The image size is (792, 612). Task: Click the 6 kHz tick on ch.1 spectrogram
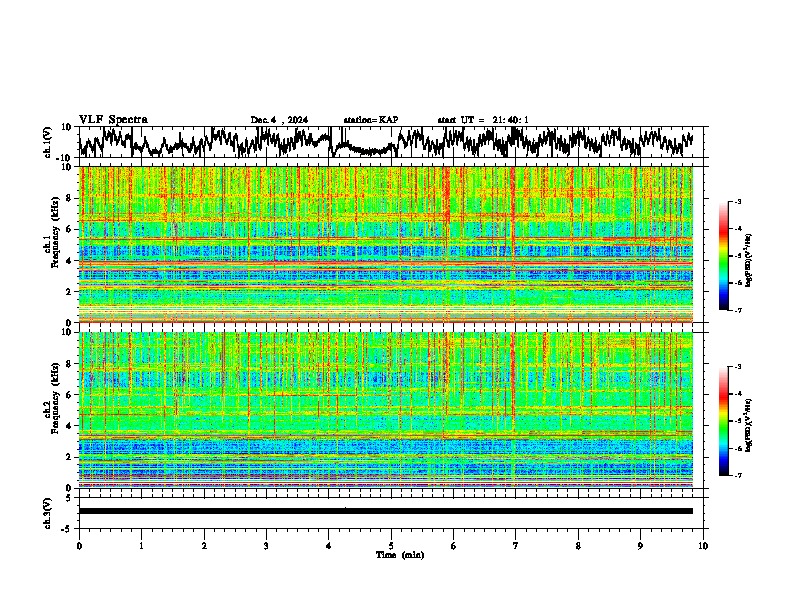click(x=70, y=229)
